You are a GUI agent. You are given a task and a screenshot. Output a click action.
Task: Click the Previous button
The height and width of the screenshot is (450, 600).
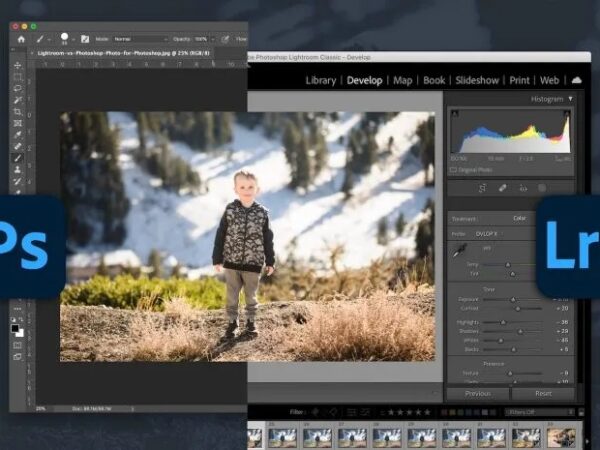[x=478, y=393]
